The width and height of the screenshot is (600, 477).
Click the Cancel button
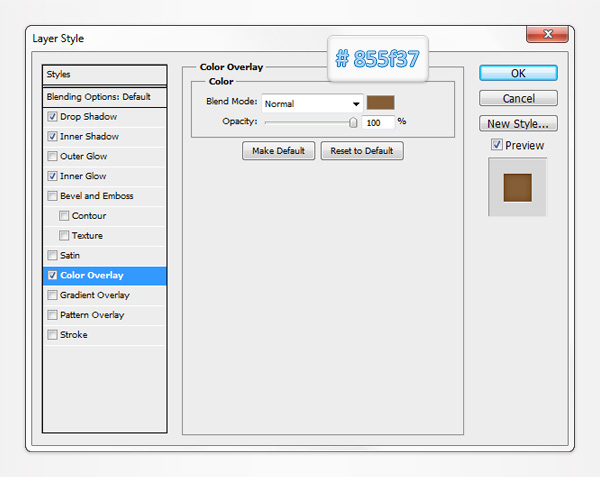coord(518,98)
